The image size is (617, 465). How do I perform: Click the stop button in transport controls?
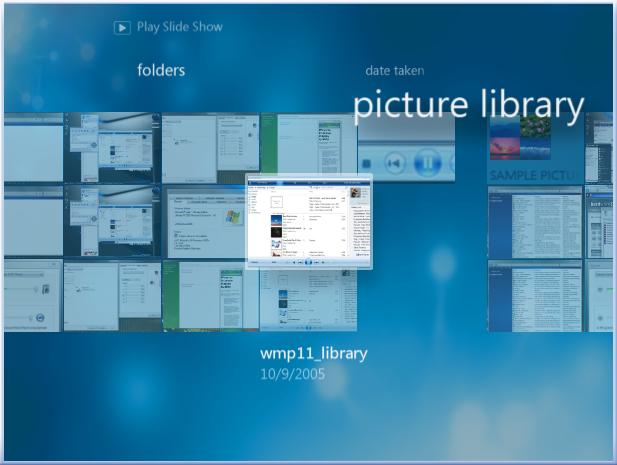pyautogui.click(x=366, y=163)
